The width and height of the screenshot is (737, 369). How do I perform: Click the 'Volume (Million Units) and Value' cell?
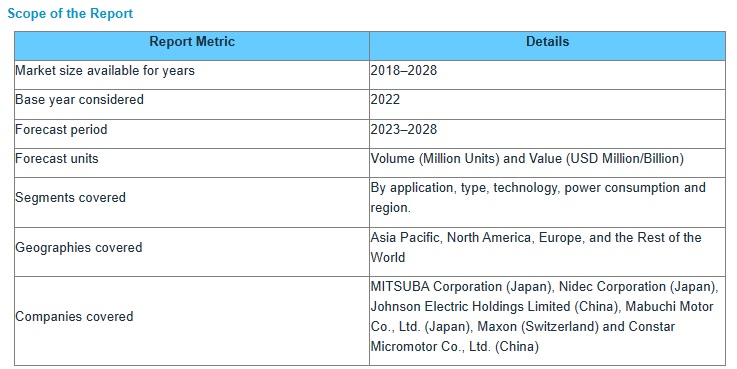point(547,163)
